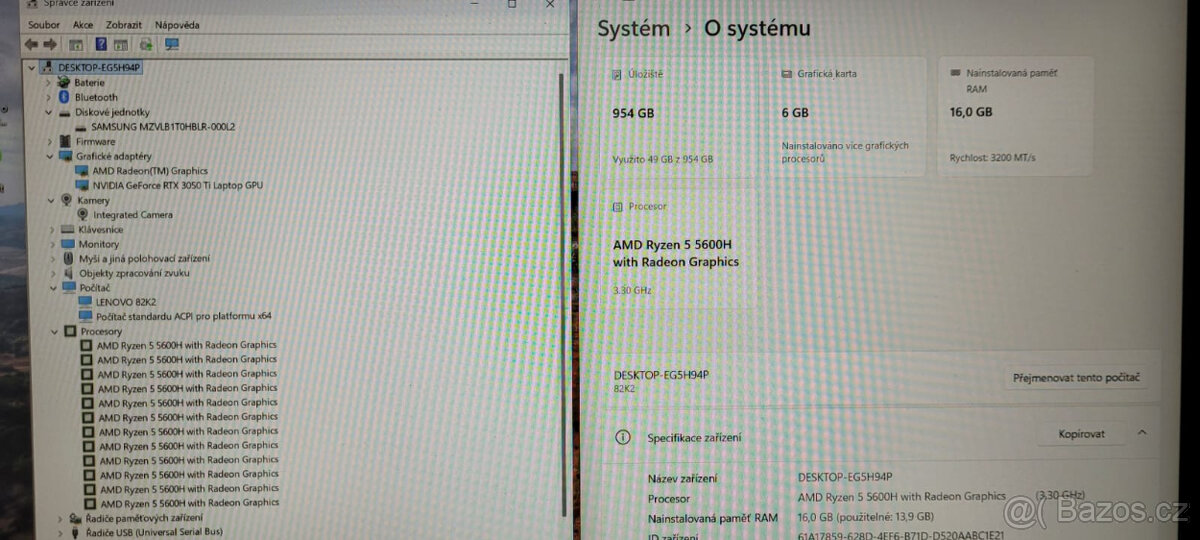Click the 6 GB Grafická karta card

[851, 118]
